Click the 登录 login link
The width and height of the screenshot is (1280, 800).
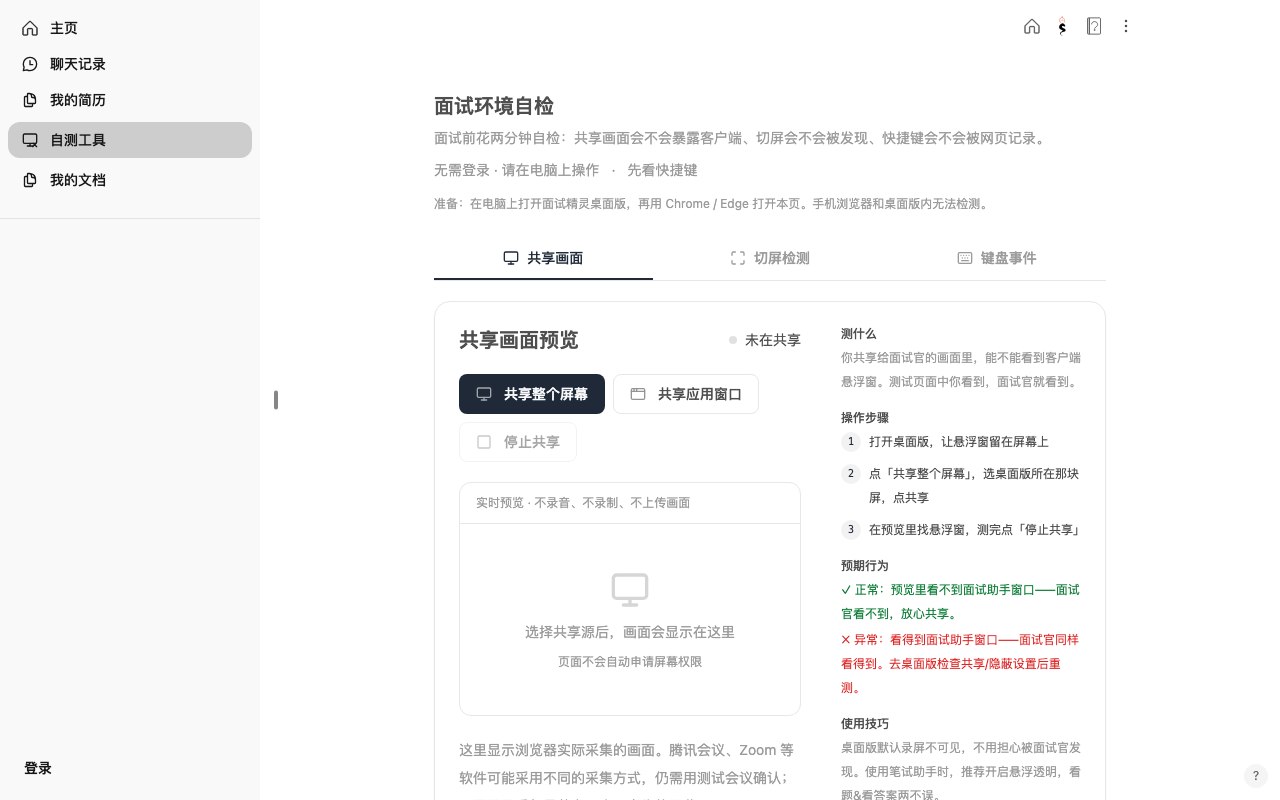pyautogui.click(x=38, y=768)
